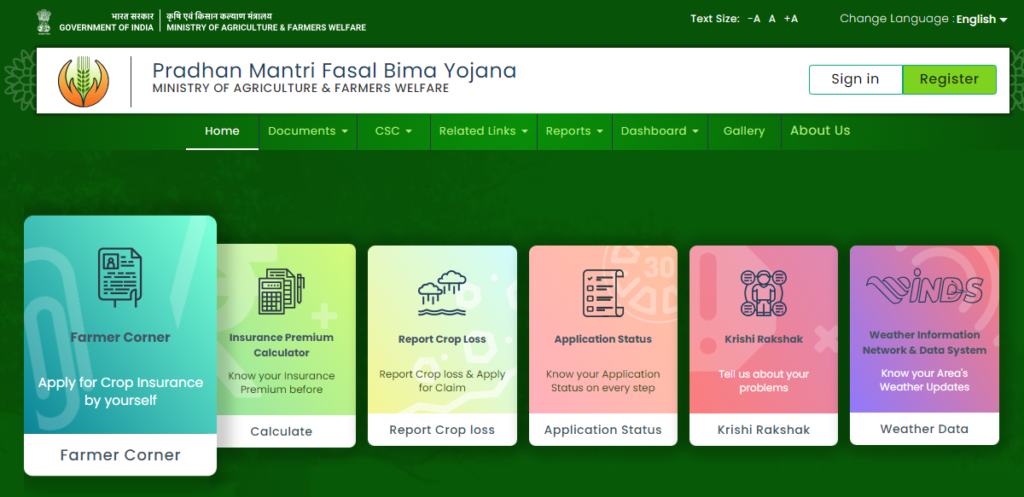Screen dimensions: 1024x497
Task: Expand the CSC menu
Action: click(394, 131)
